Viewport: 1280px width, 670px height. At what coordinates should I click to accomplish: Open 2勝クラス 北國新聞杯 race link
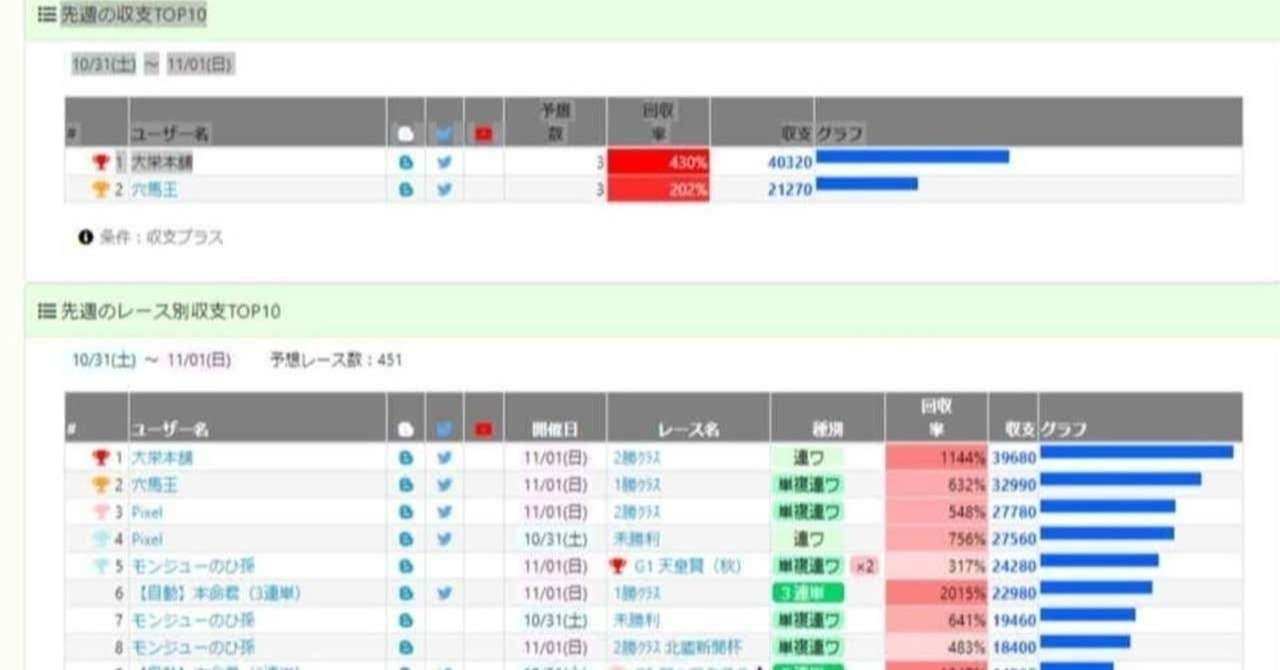[678, 647]
